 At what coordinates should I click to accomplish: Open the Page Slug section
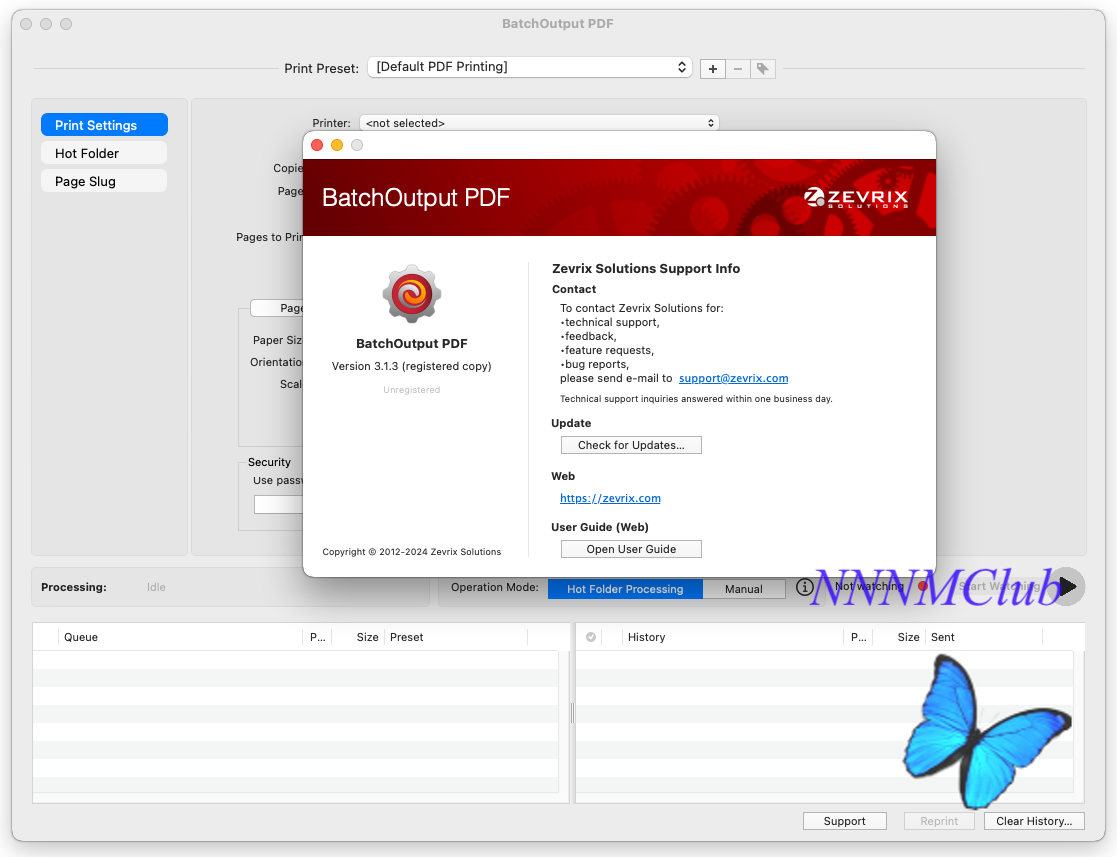tap(105, 181)
